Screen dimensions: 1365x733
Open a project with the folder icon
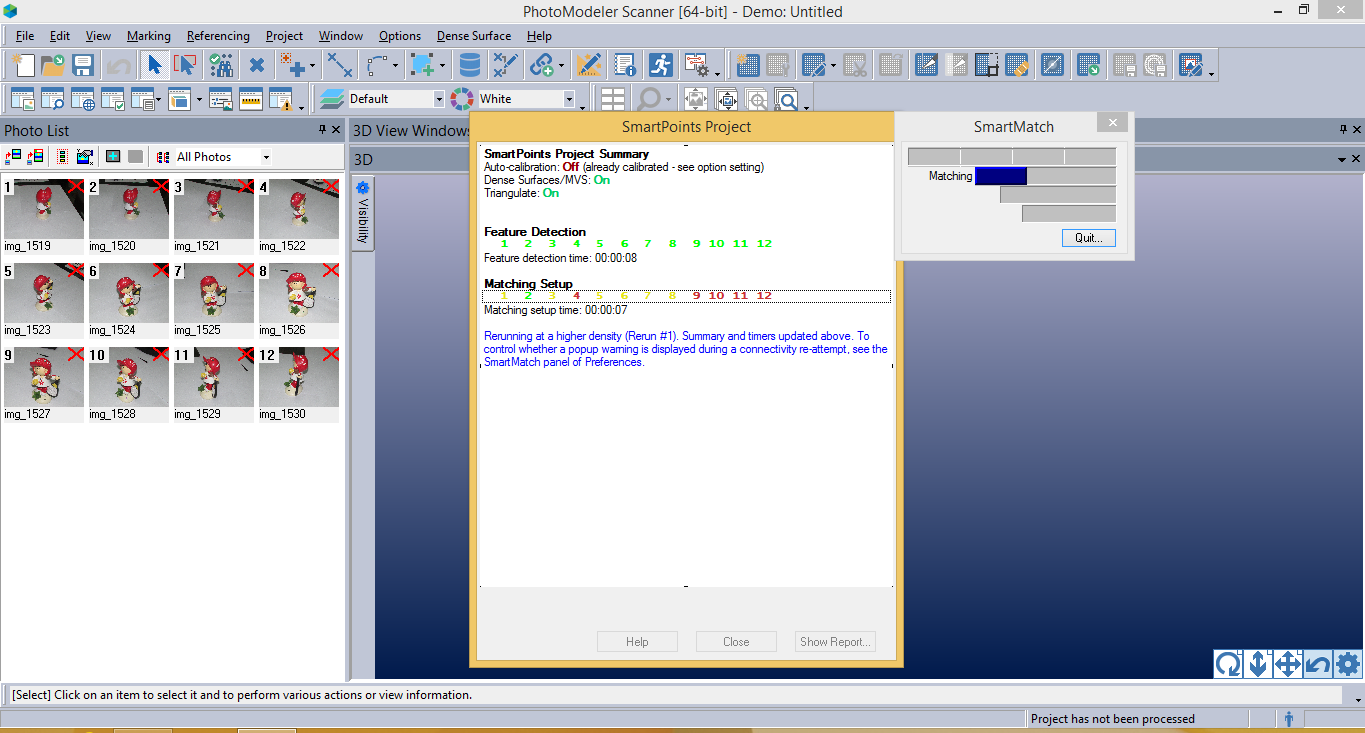click(x=52, y=66)
